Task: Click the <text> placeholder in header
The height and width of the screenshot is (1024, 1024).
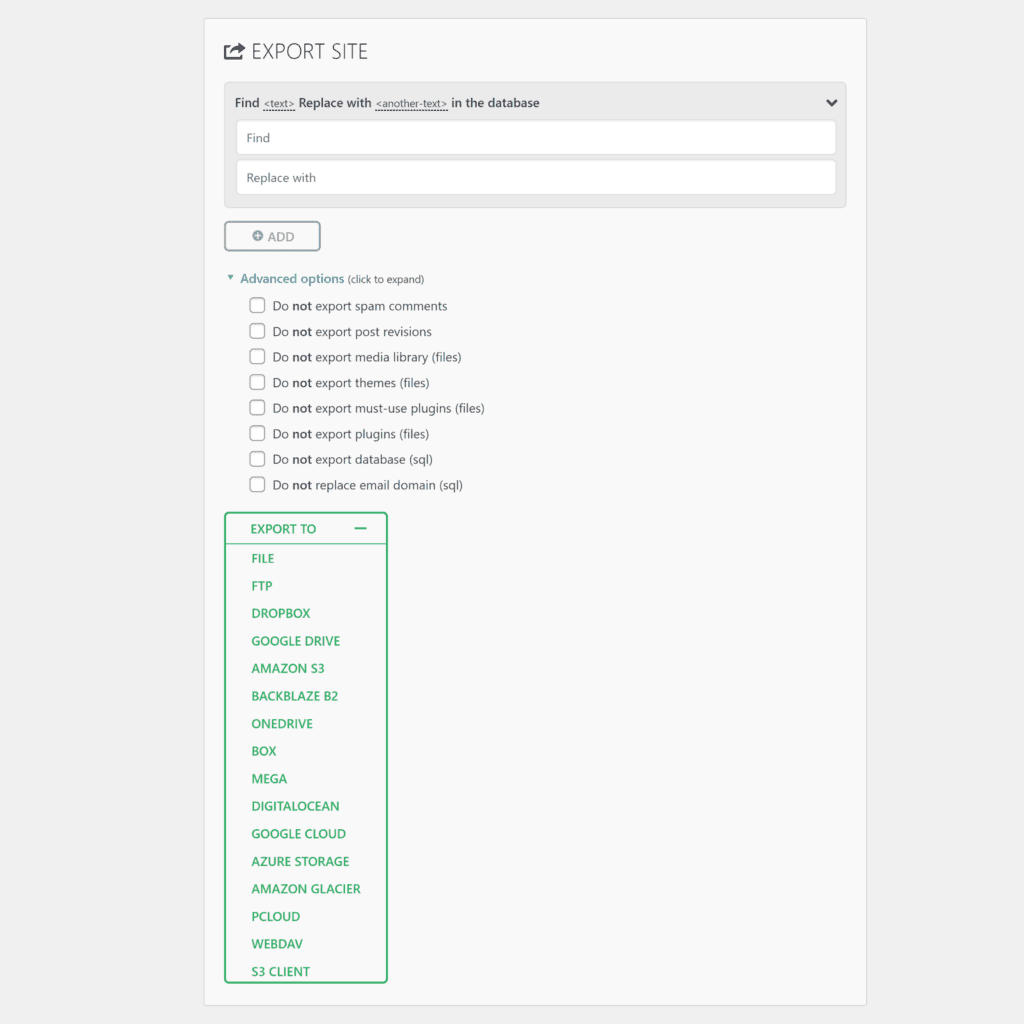Action: 279,103
